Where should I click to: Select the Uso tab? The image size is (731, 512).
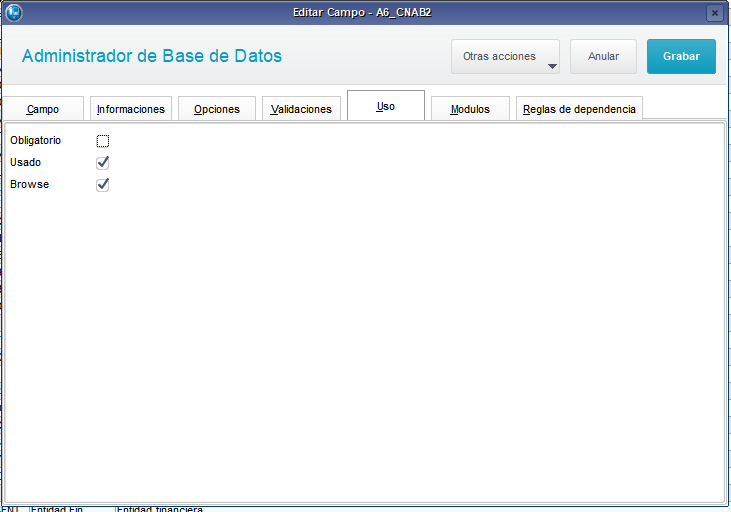pos(386,106)
